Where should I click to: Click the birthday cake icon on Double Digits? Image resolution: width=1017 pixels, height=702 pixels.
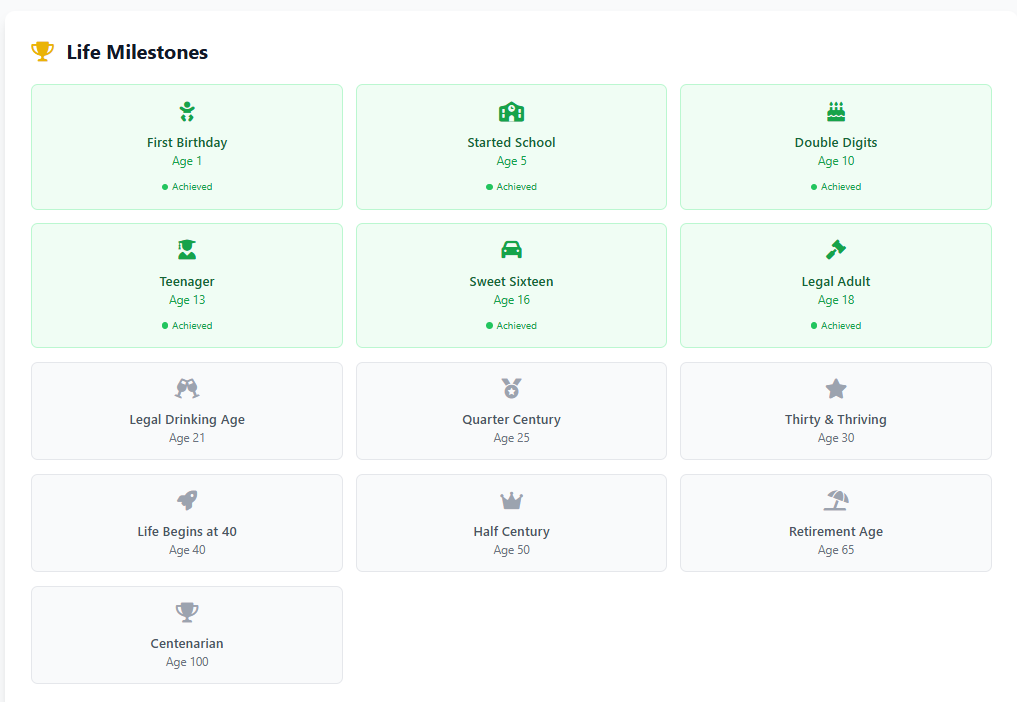[x=836, y=111]
